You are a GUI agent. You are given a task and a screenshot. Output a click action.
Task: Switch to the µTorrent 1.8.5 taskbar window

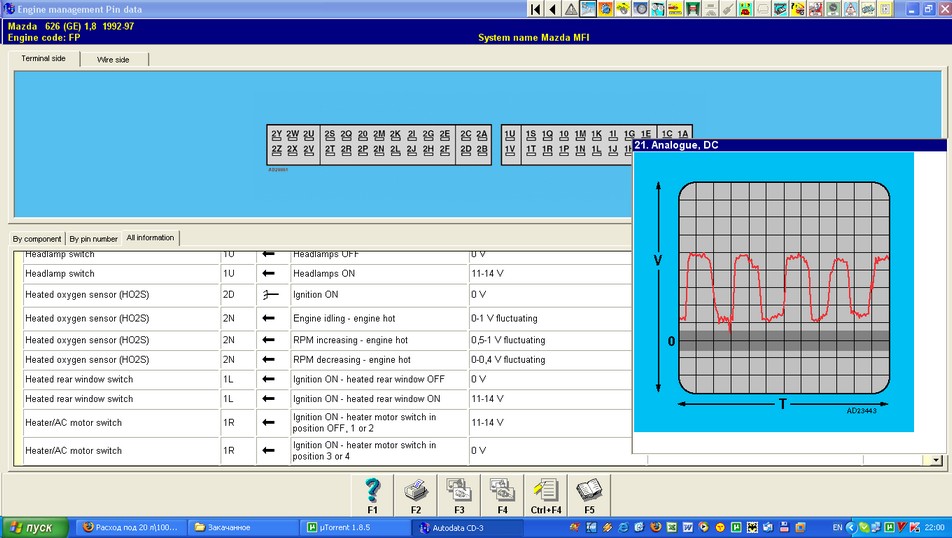click(x=355, y=528)
